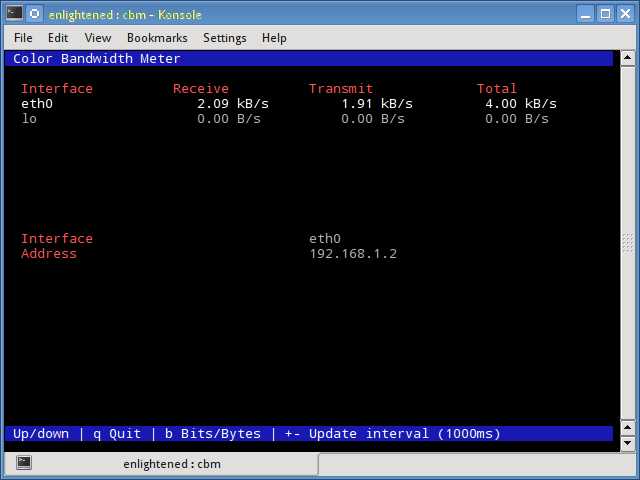Click the 192.168.1.2 address text
Screen dimensions: 640x480
tap(353, 253)
